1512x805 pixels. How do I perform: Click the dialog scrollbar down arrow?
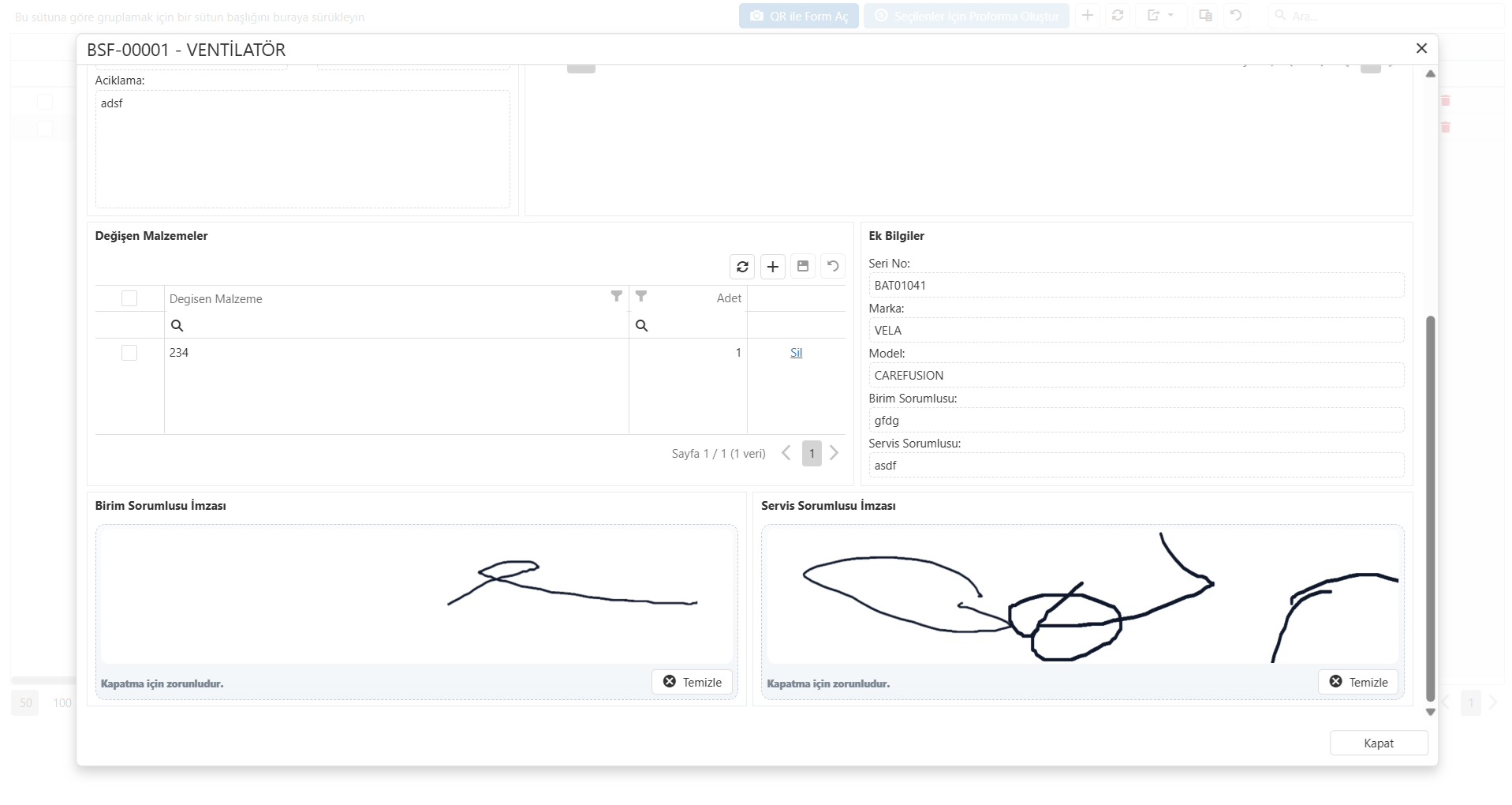(1431, 712)
